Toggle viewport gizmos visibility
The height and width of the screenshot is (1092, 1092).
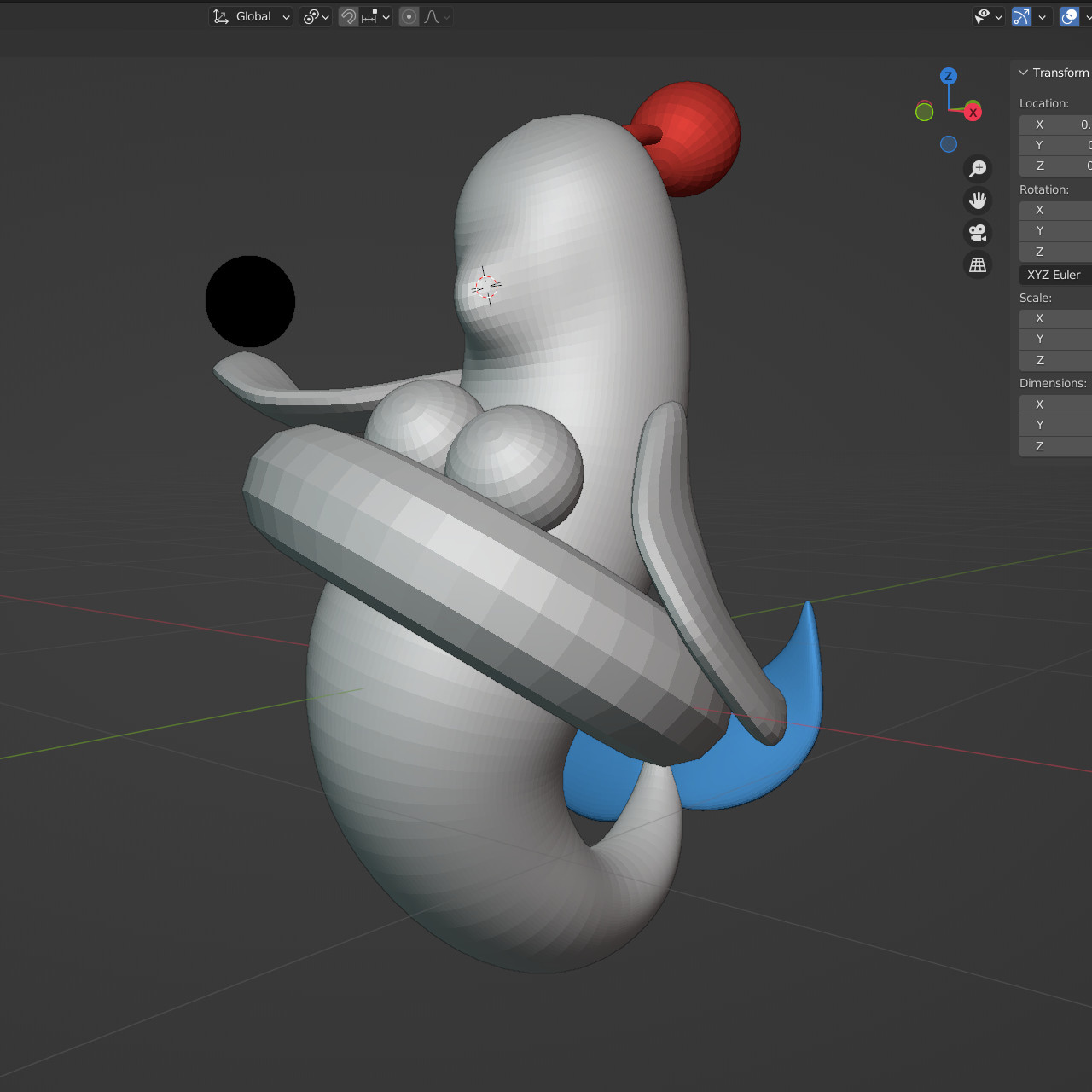pos(1021,17)
